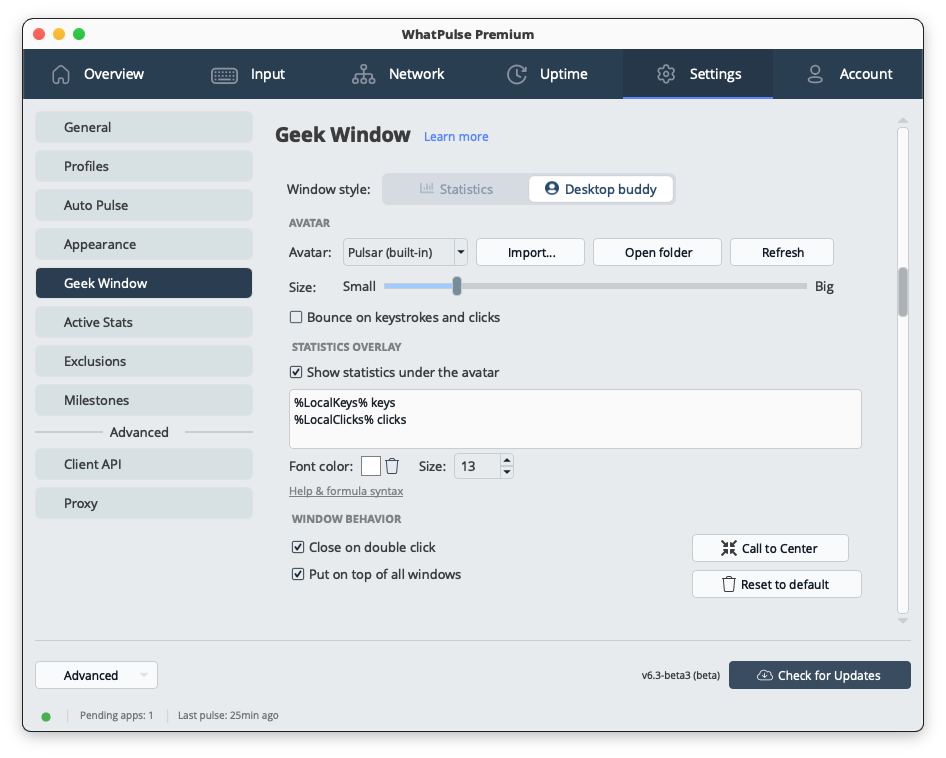946x758 pixels.
Task: Open Client API settings section
Action: [x=144, y=464]
